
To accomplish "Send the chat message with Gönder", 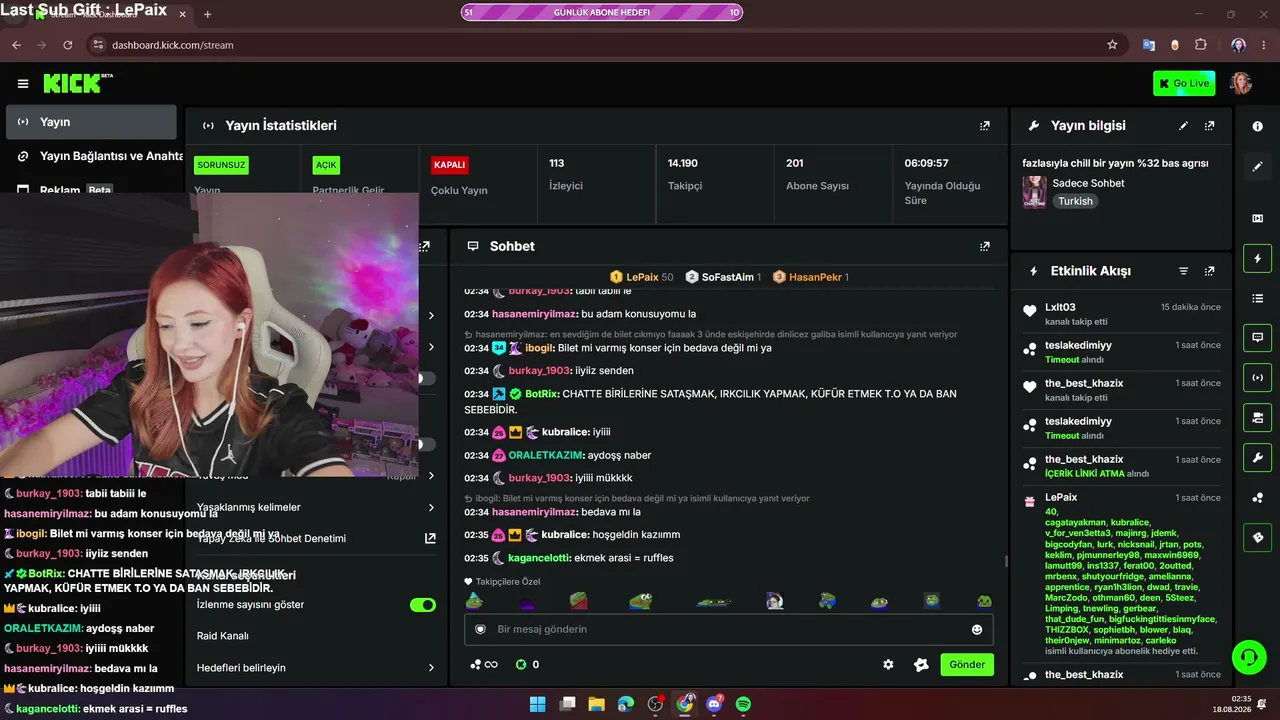I will [967, 664].
